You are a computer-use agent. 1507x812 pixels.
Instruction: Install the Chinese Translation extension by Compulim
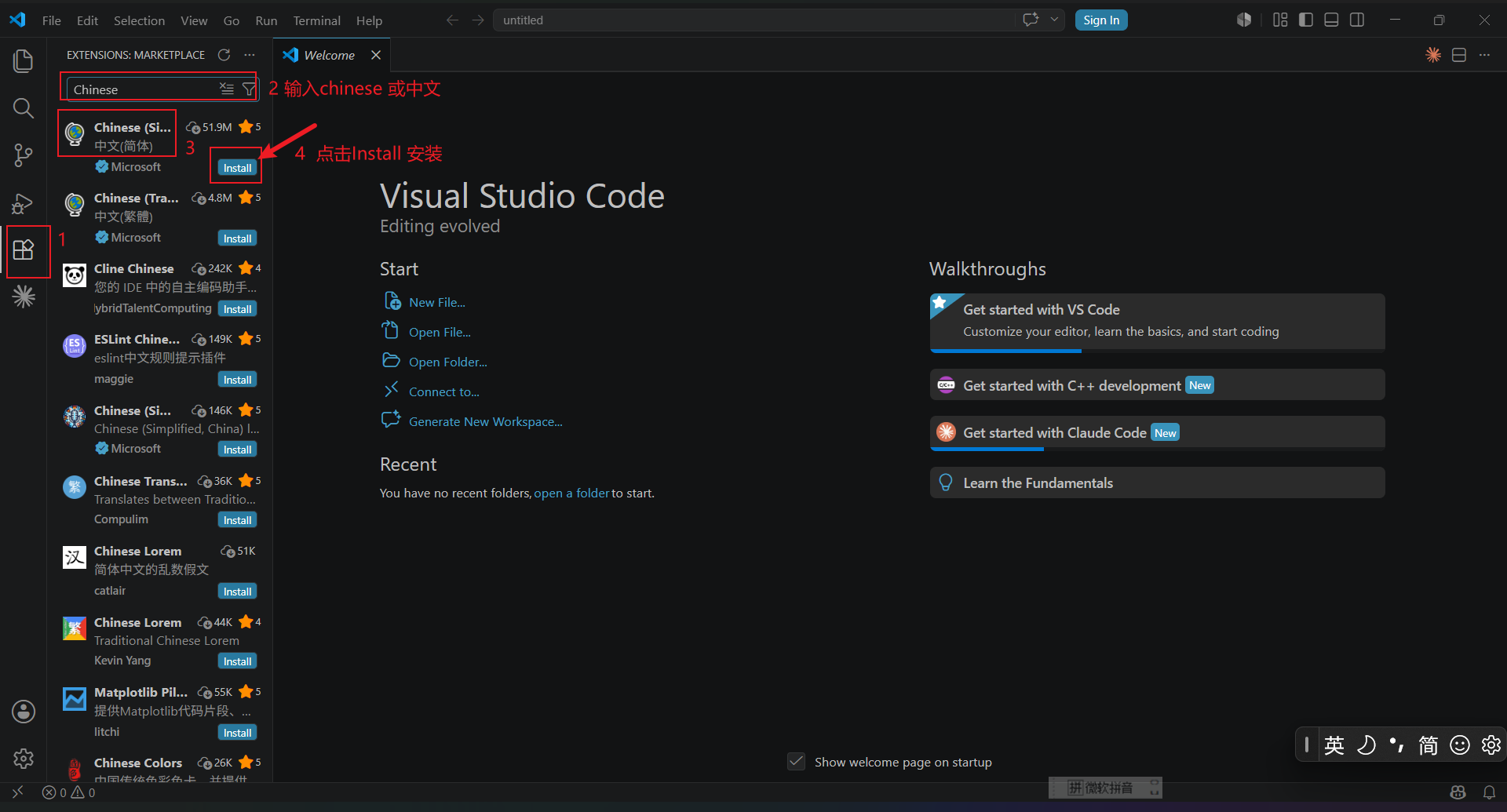click(237, 520)
